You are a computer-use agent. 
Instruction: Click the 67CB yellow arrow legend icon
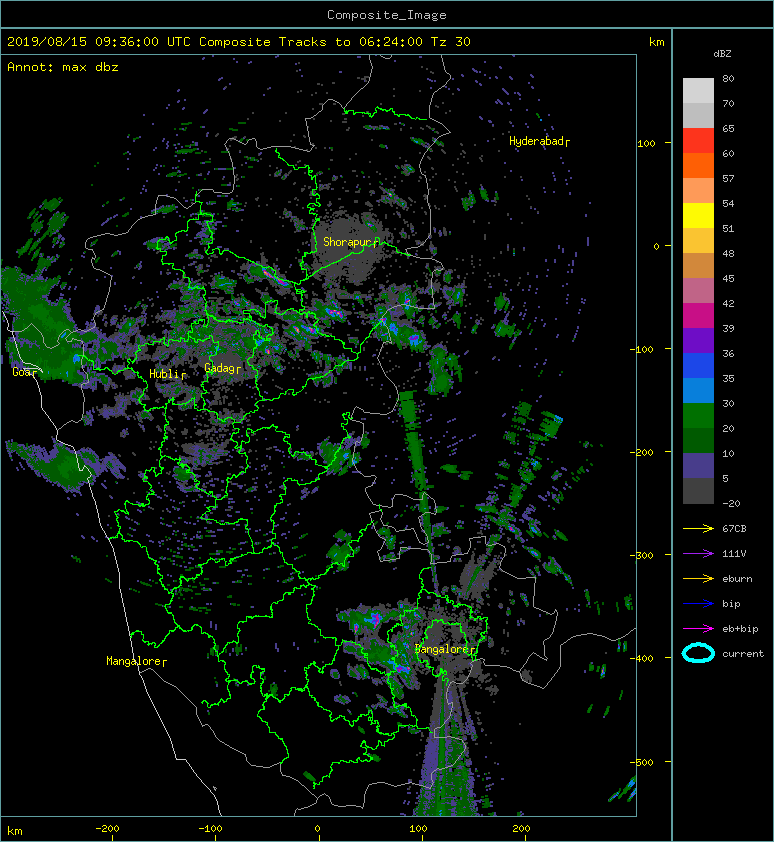(698, 528)
